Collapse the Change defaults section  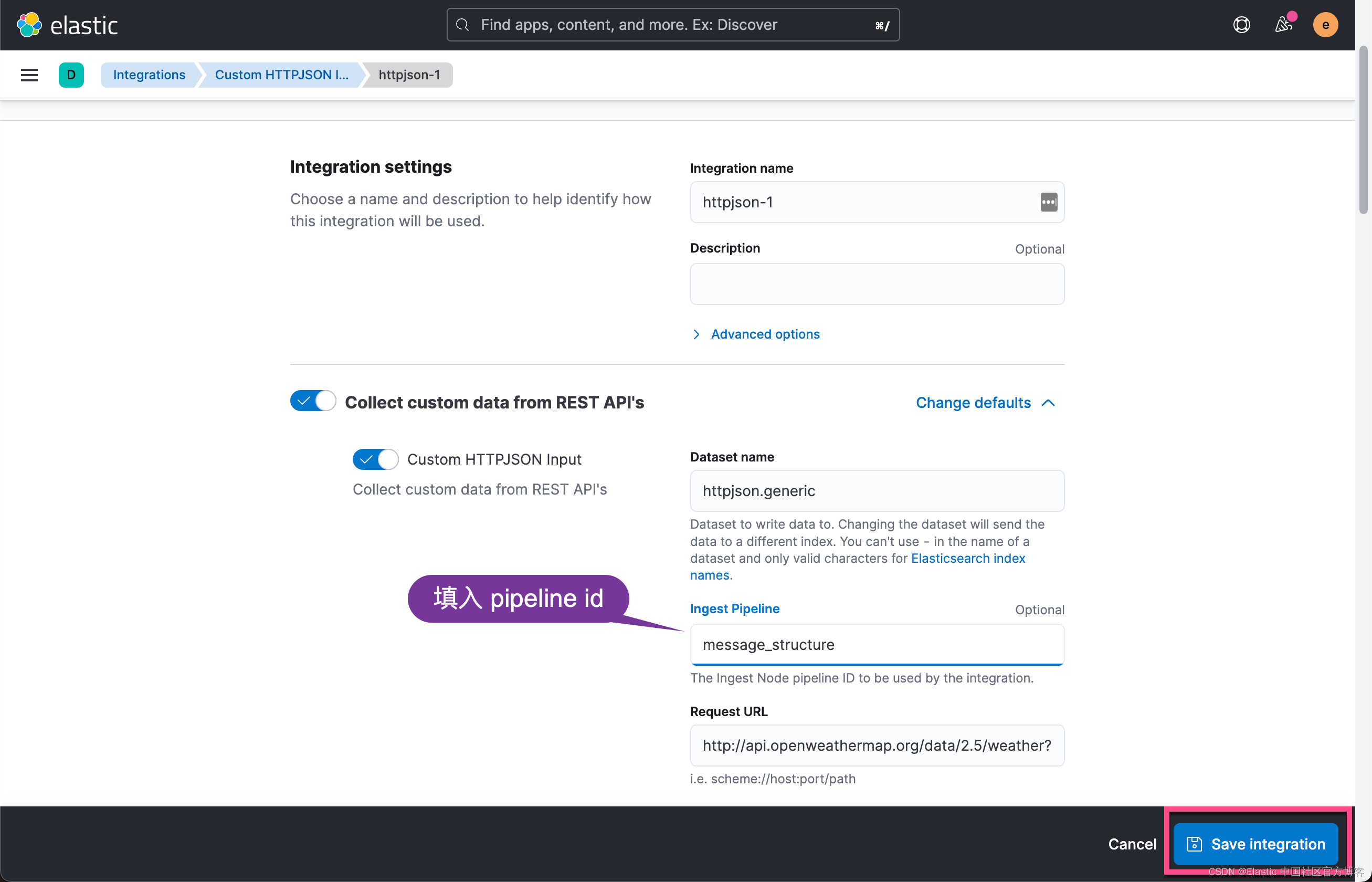tap(986, 403)
